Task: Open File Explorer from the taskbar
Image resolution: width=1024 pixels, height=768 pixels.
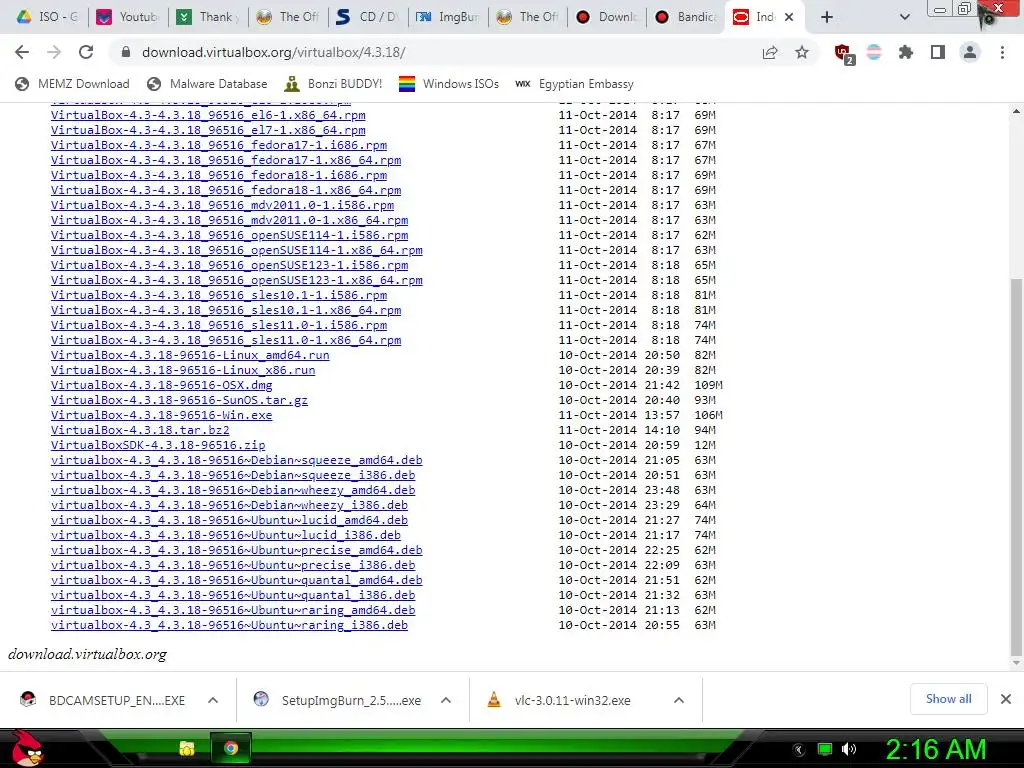Action: 187,748
